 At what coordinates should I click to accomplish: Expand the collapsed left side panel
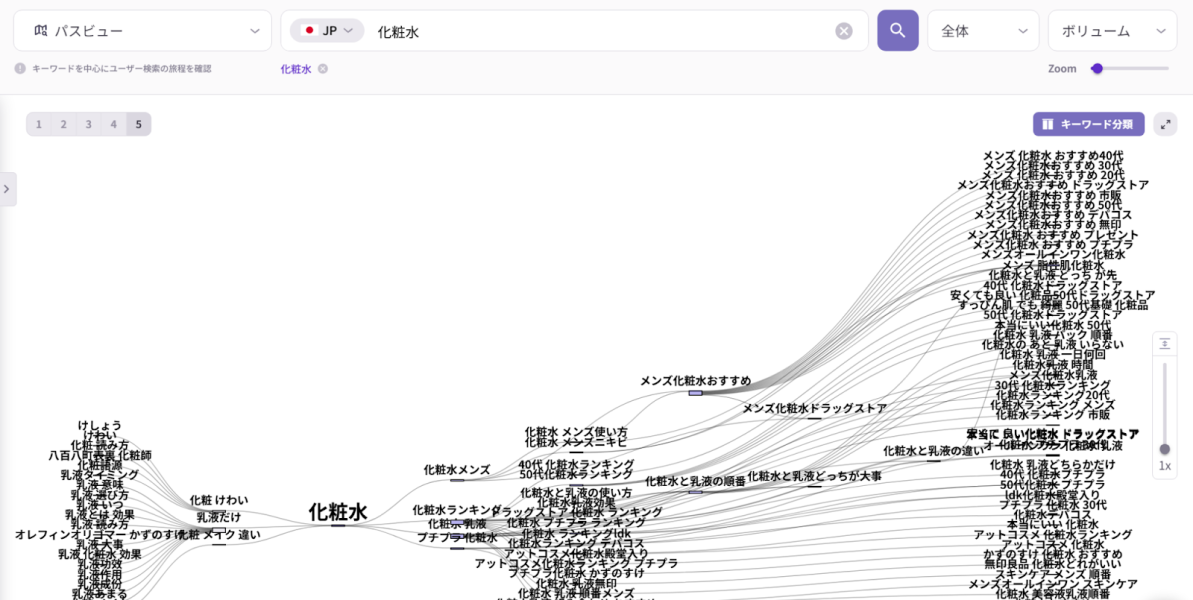click(x=7, y=188)
